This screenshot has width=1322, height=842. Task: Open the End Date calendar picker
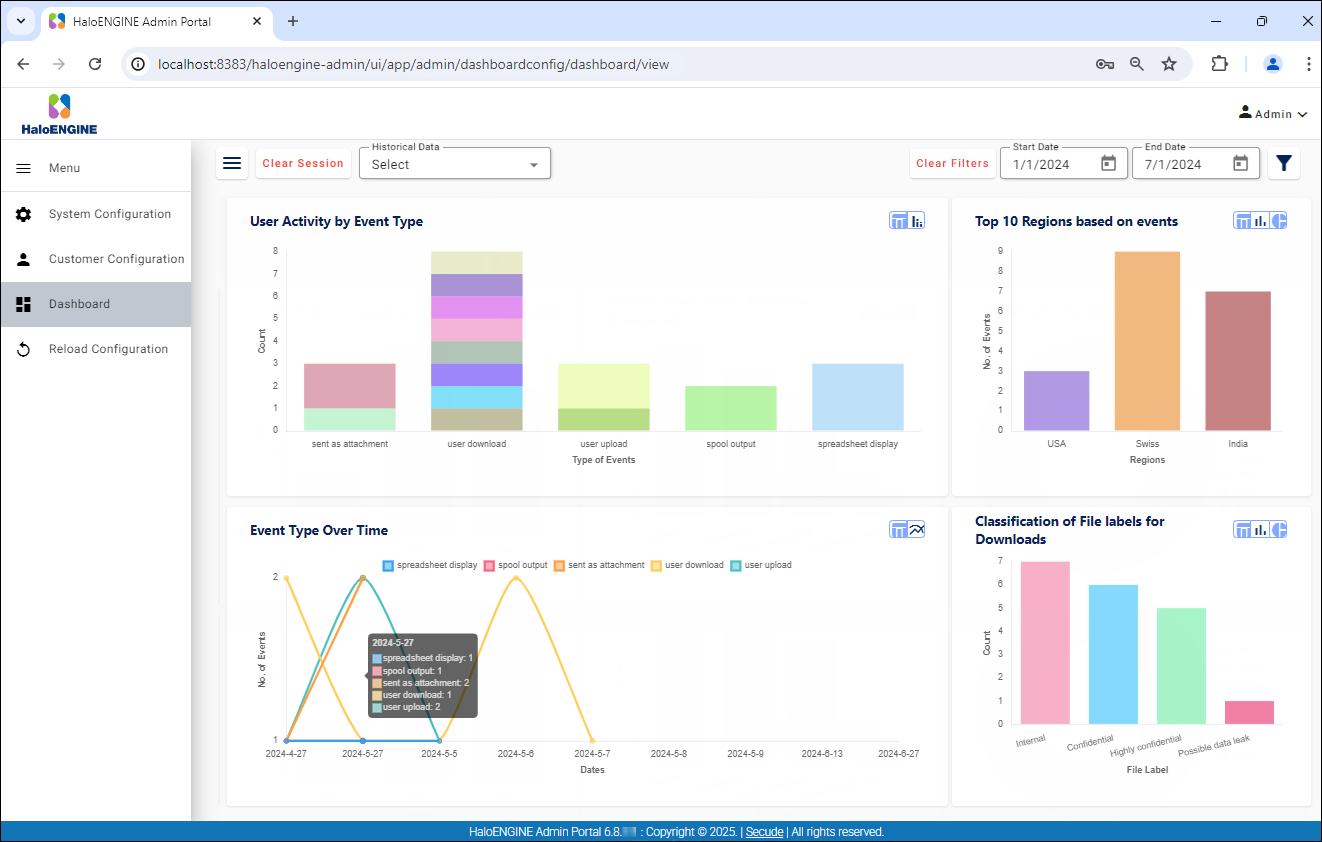(x=1240, y=164)
